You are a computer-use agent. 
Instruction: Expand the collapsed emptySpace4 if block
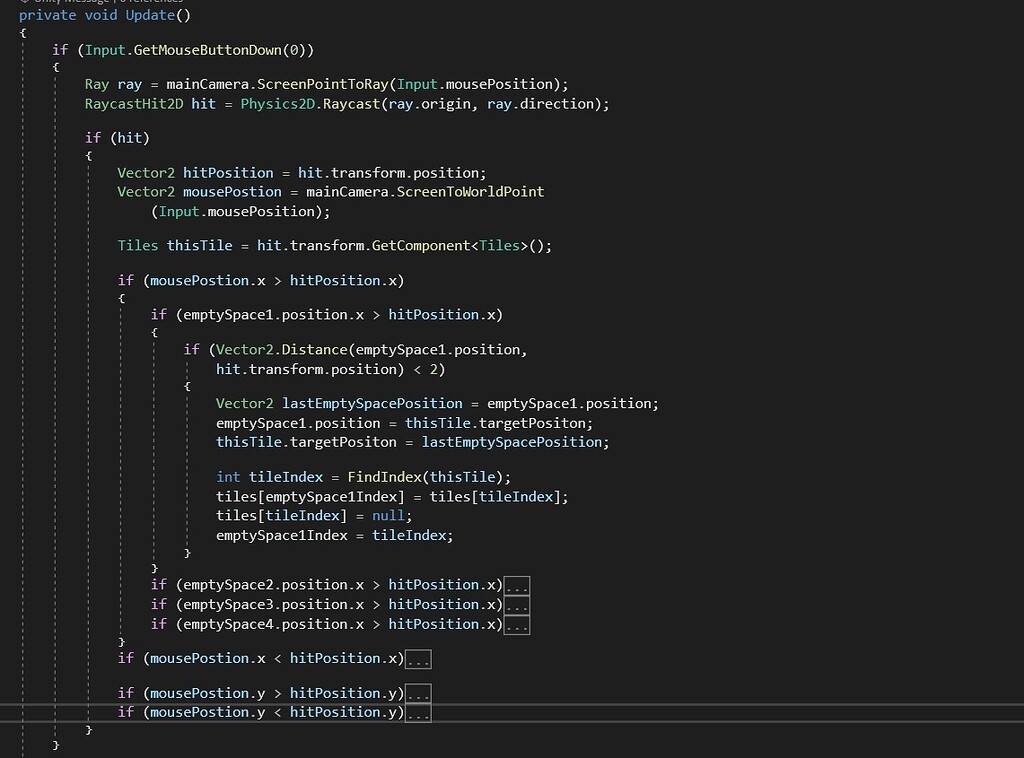click(x=517, y=624)
